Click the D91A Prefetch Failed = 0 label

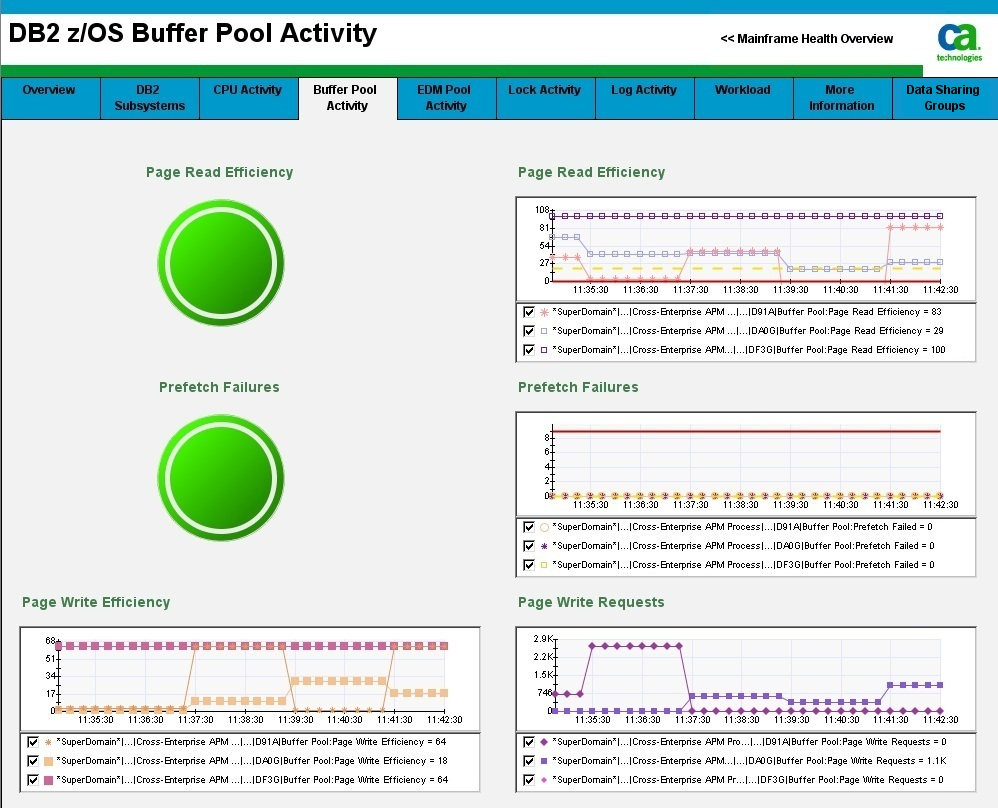tap(742, 527)
